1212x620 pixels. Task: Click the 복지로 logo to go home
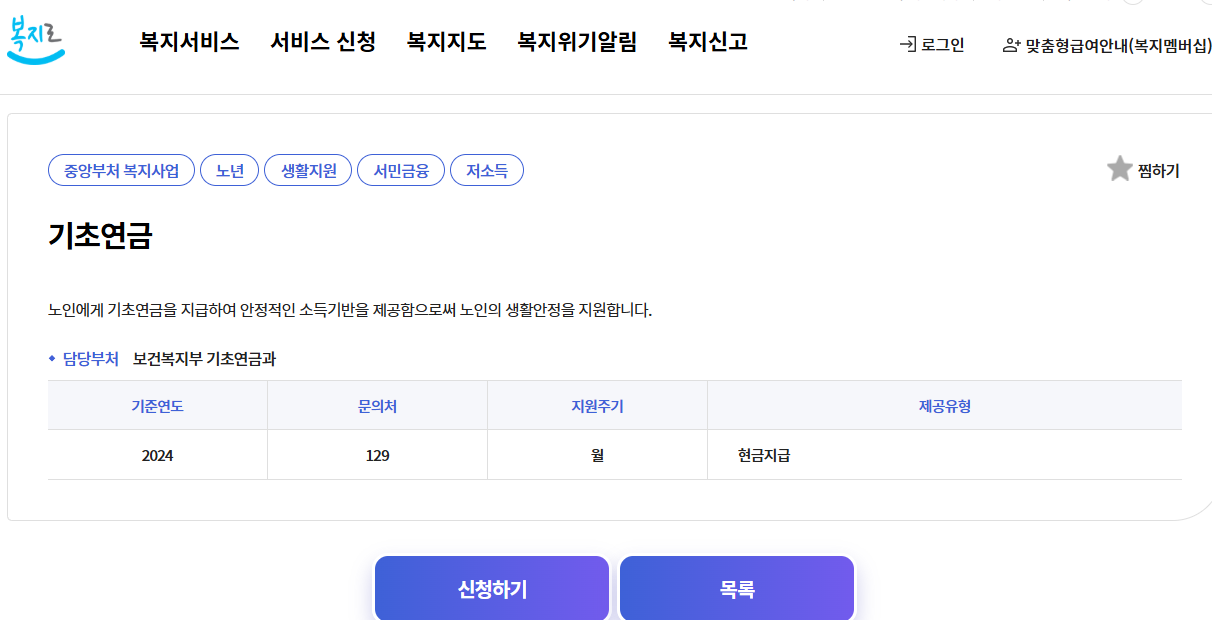(38, 38)
